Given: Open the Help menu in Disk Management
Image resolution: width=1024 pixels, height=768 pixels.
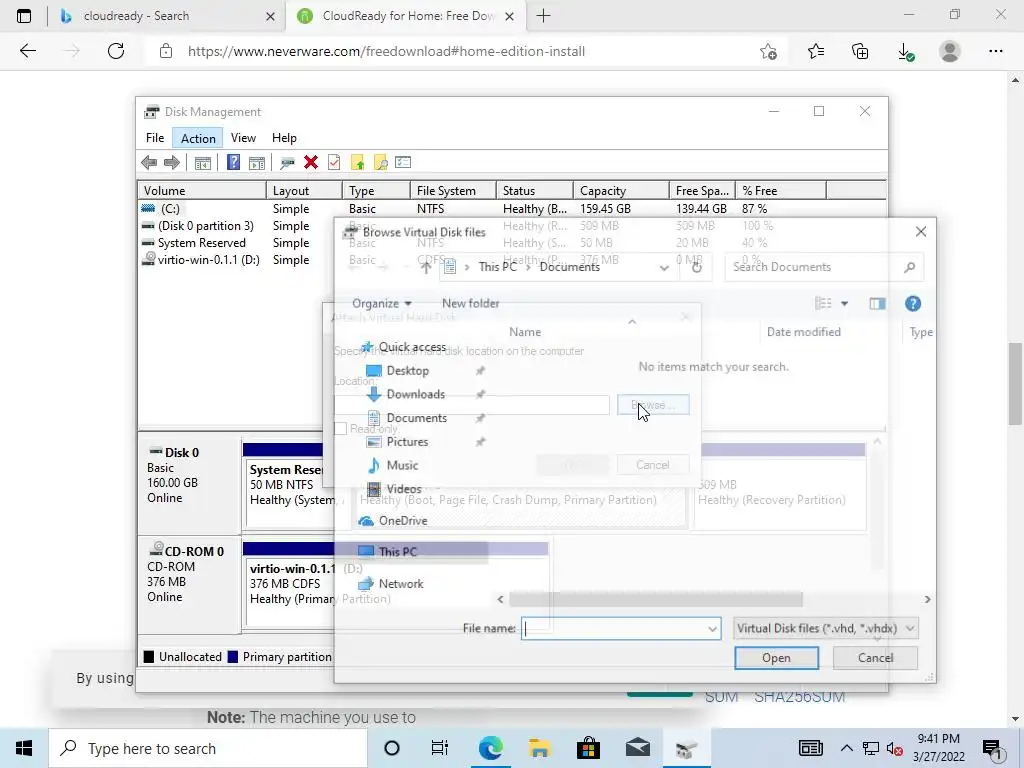Looking at the screenshot, I should (x=284, y=138).
